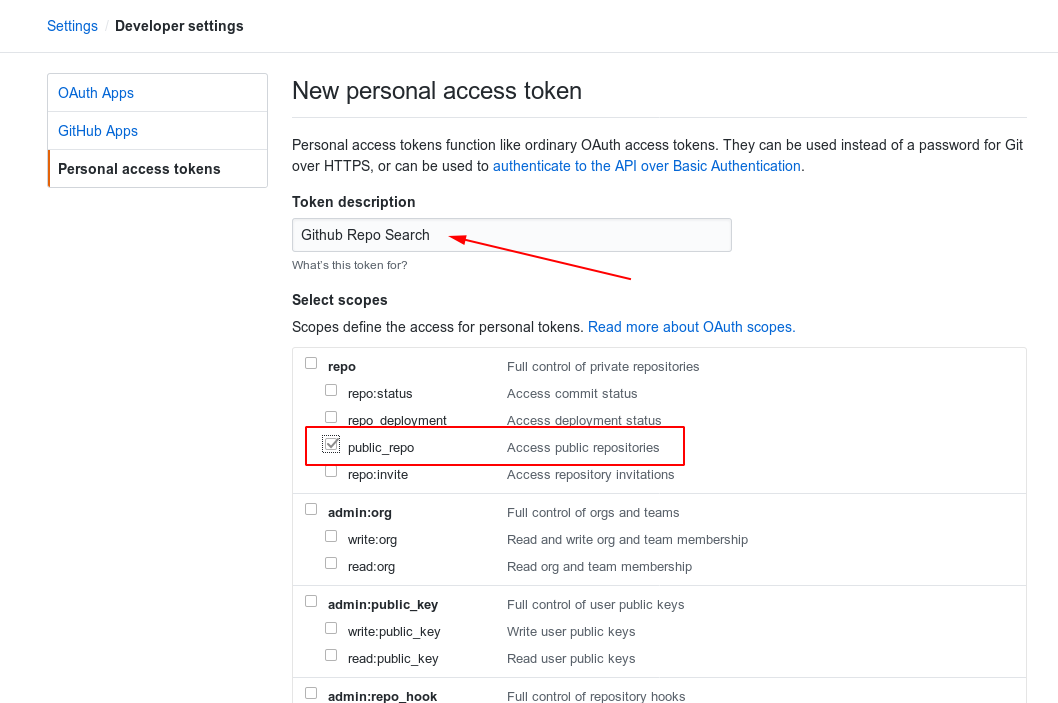Select the admin:org scope checkbox
The height and width of the screenshot is (703, 1058).
[311, 510]
